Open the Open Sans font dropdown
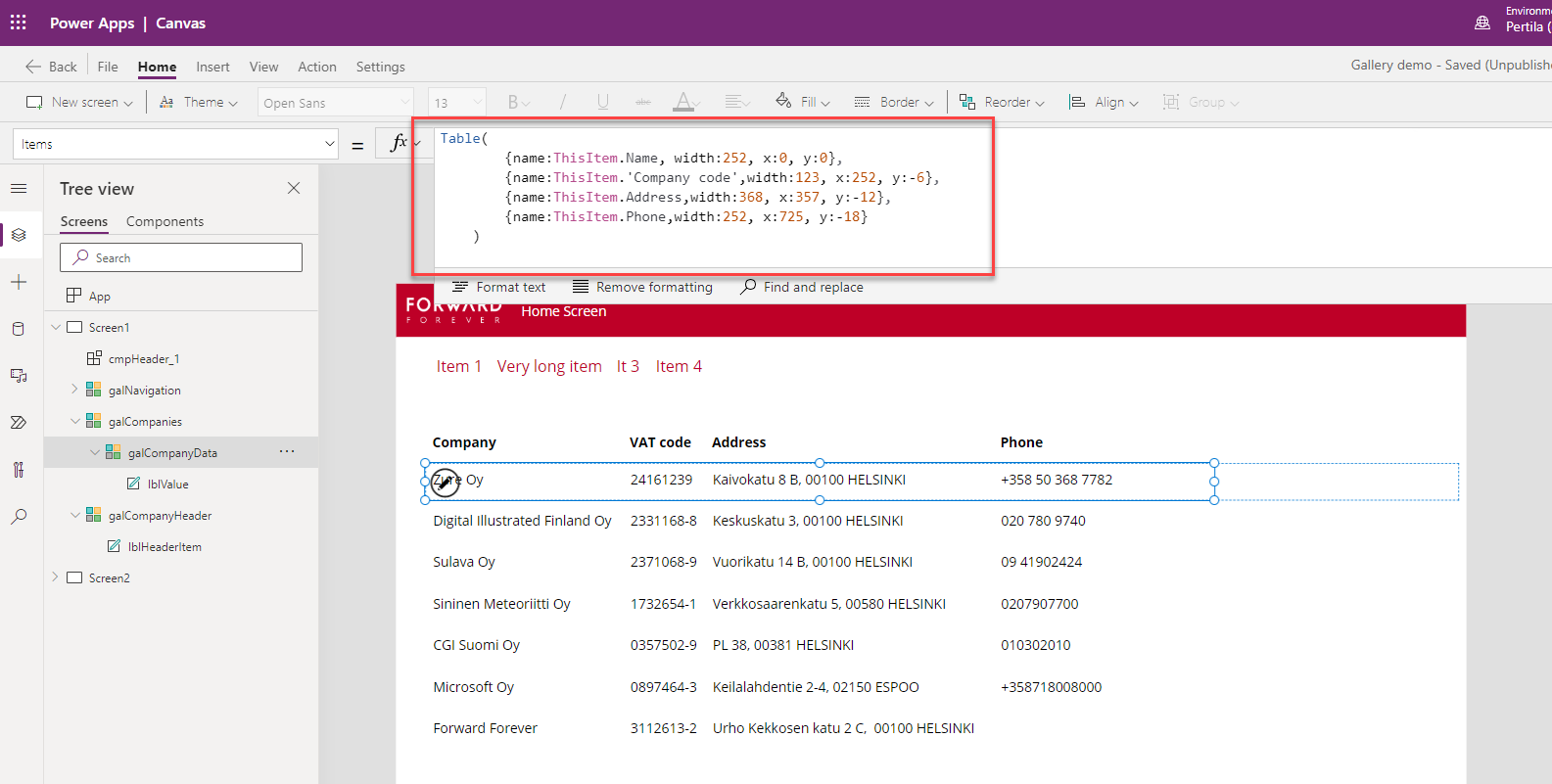The height and width of the screenshot is (784, 1552). tap(337, 103)
